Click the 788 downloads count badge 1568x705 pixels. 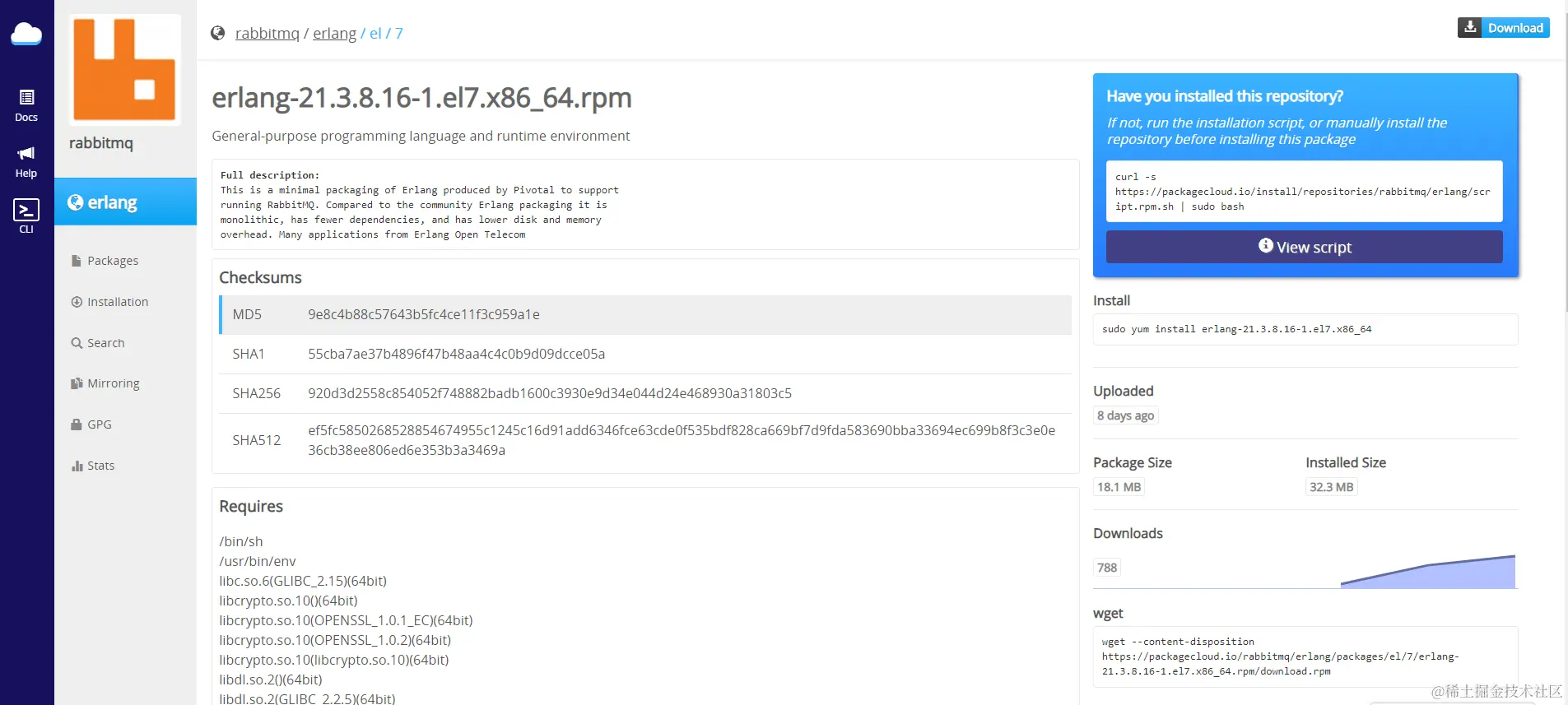1107,568
